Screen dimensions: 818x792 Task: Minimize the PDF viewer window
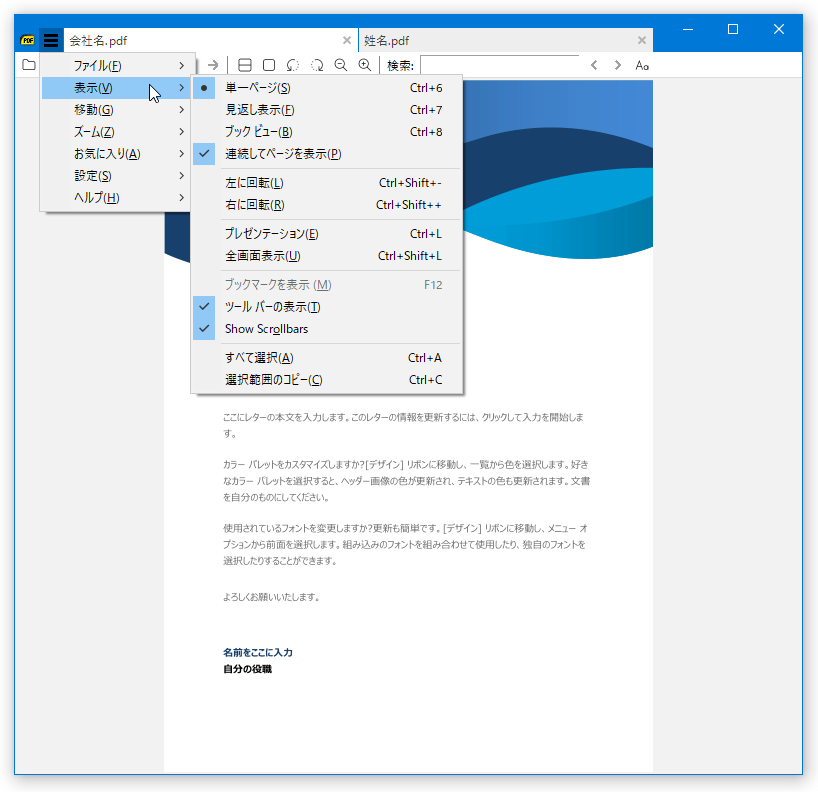[688, 29]
